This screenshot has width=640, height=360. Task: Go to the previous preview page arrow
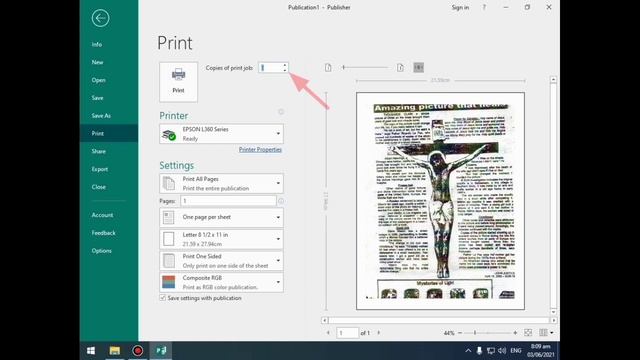tap(328, 333)
